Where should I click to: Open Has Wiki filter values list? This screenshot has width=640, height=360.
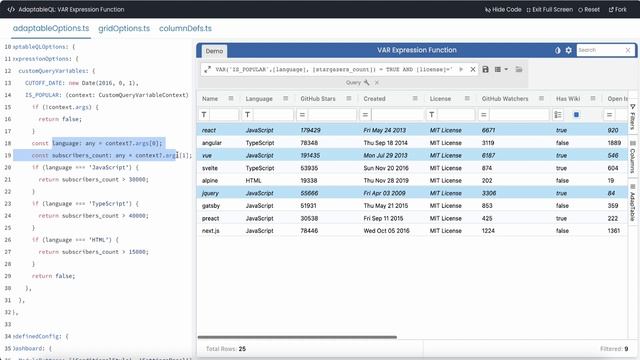(x=558, y=115)
